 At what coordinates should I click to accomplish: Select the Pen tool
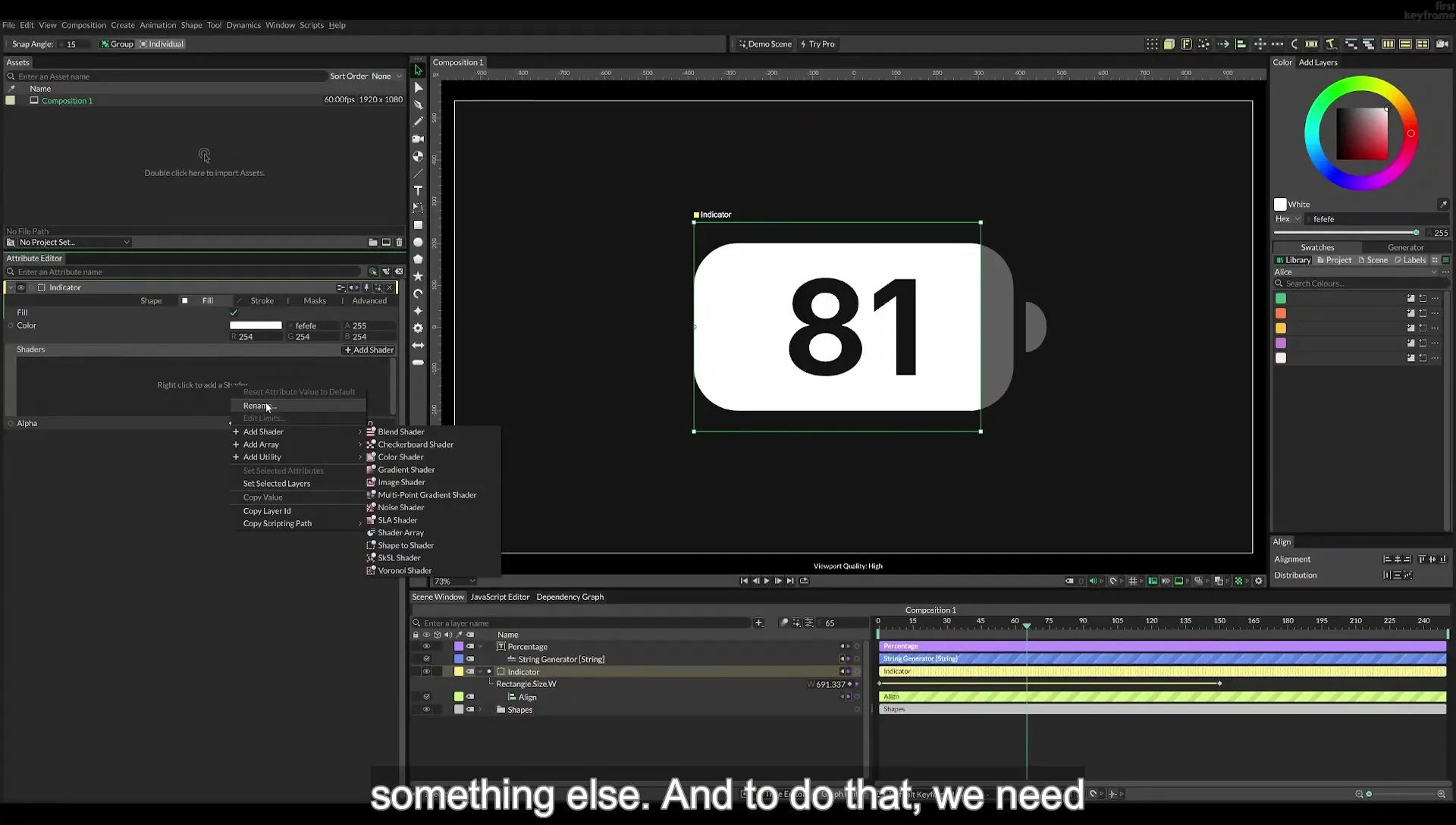(x=418, y=105)
